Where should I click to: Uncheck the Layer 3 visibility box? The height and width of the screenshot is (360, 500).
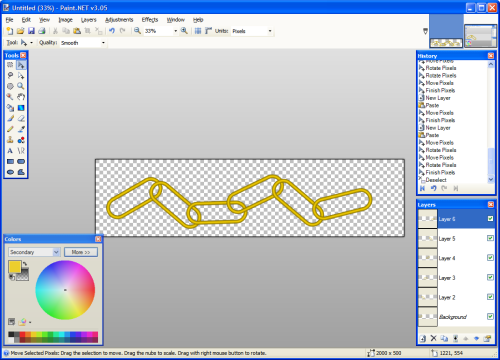coord(490,277)
